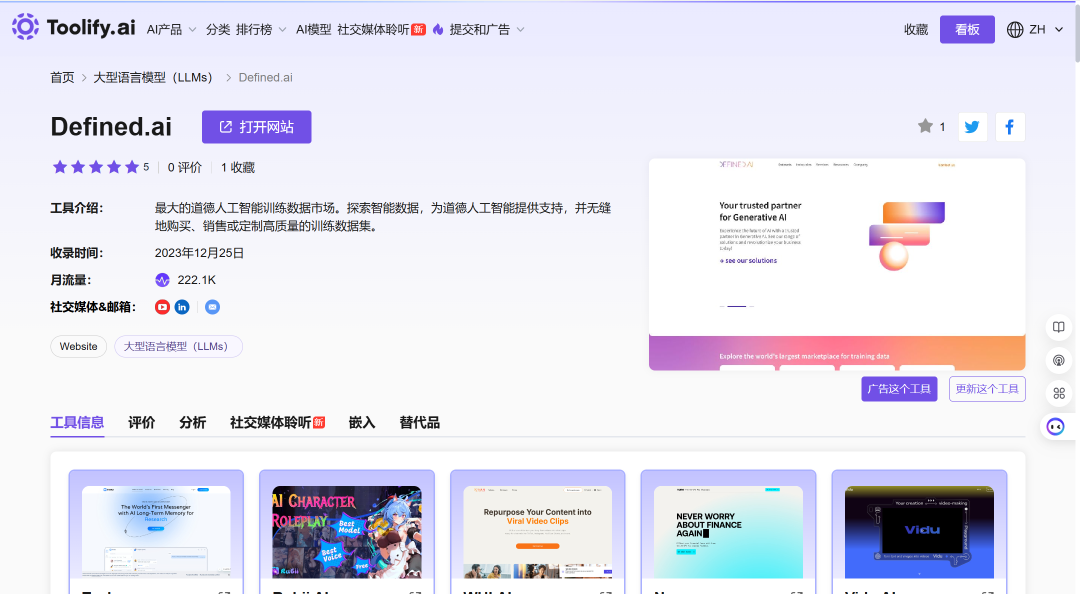
Task: Click the 2023年12月25日 date text
Action: (199, 253)
